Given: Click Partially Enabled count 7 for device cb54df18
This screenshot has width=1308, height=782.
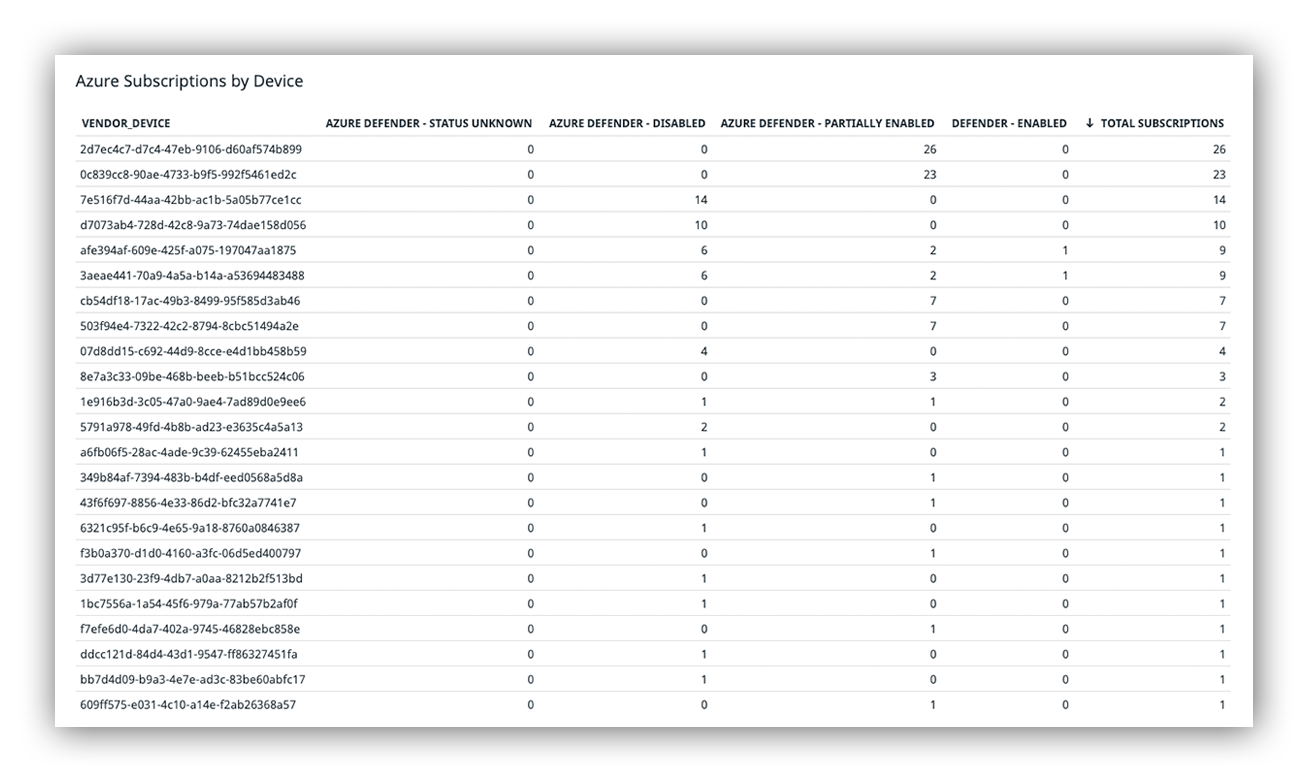Looking at the screenshot, I should coord(933,301).
